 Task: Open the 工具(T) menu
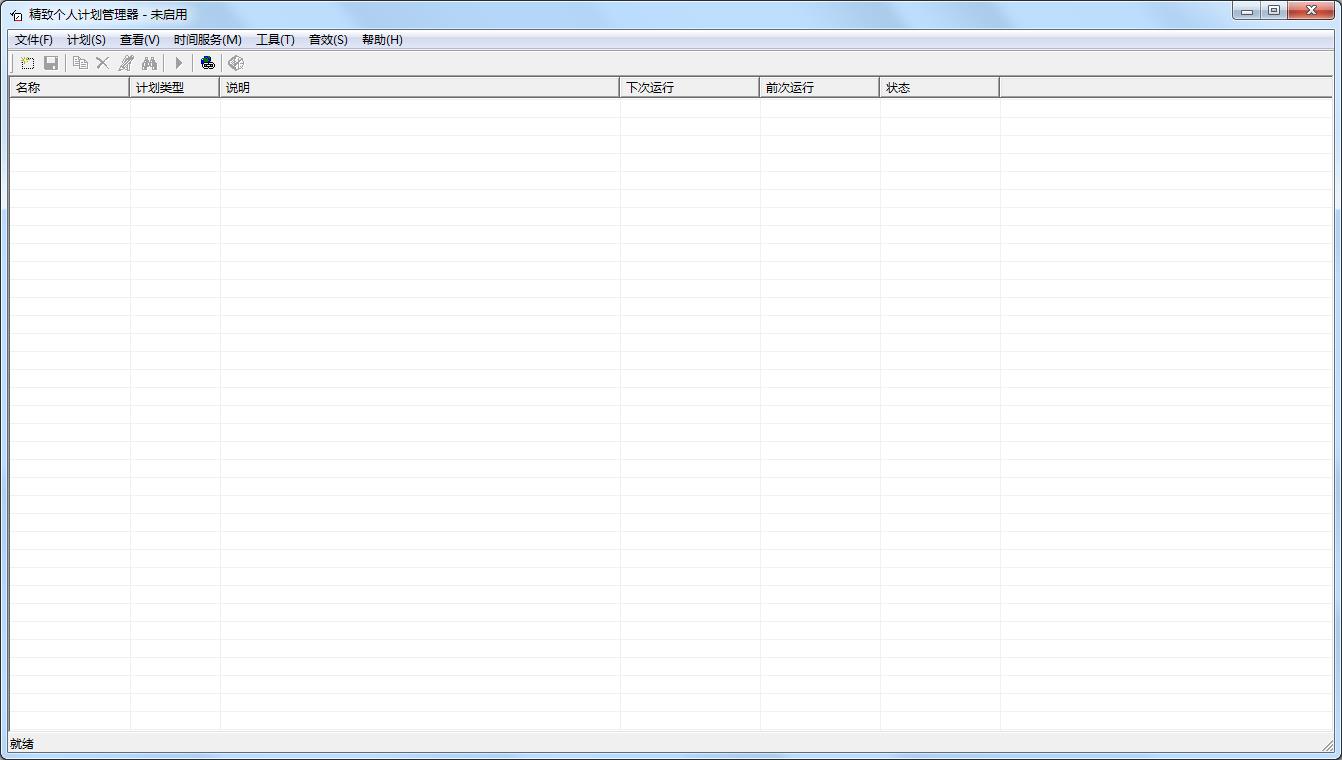(275, 40)
